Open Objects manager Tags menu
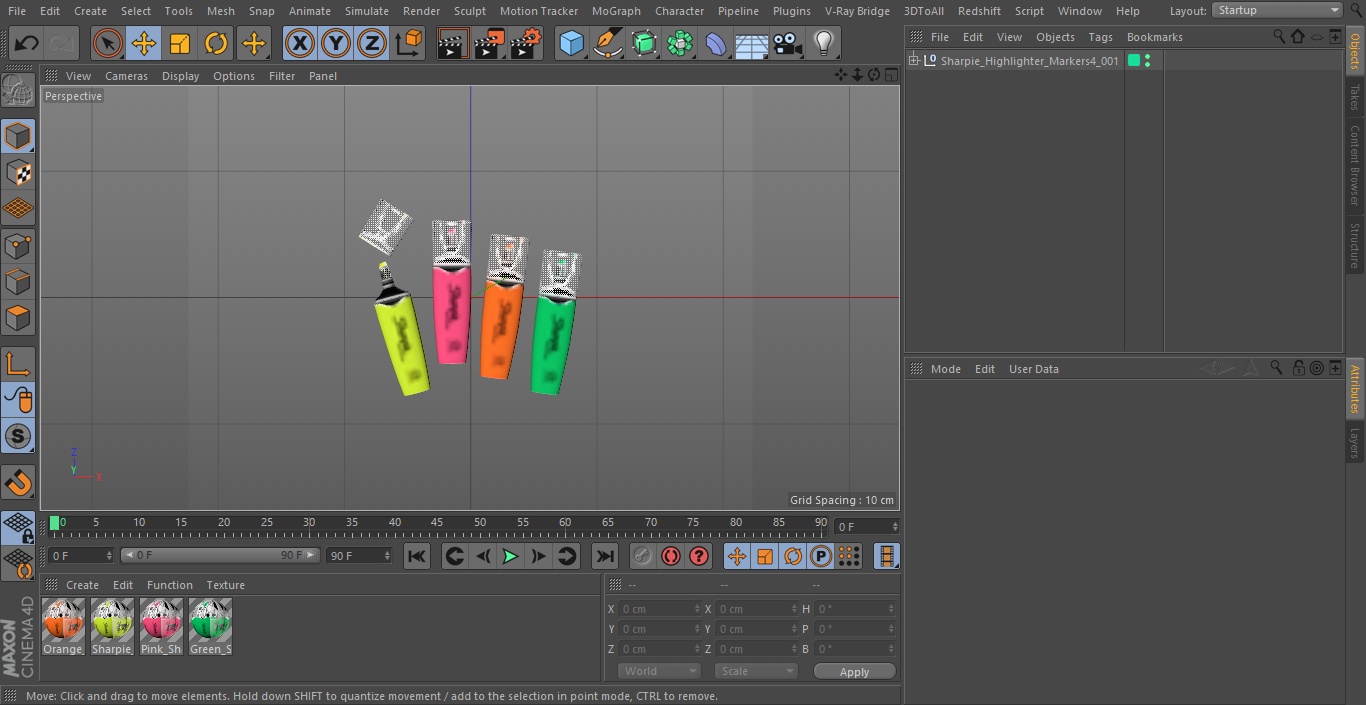This screenshot has height=705, width=1366. [1100, 37]
